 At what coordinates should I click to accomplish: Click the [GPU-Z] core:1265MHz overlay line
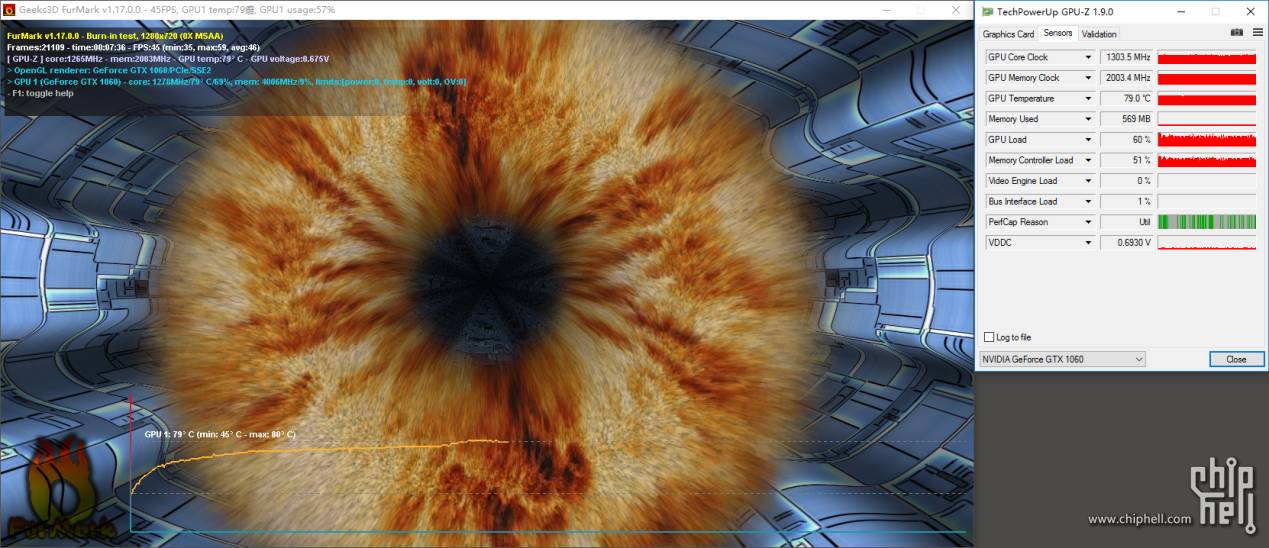167,59
